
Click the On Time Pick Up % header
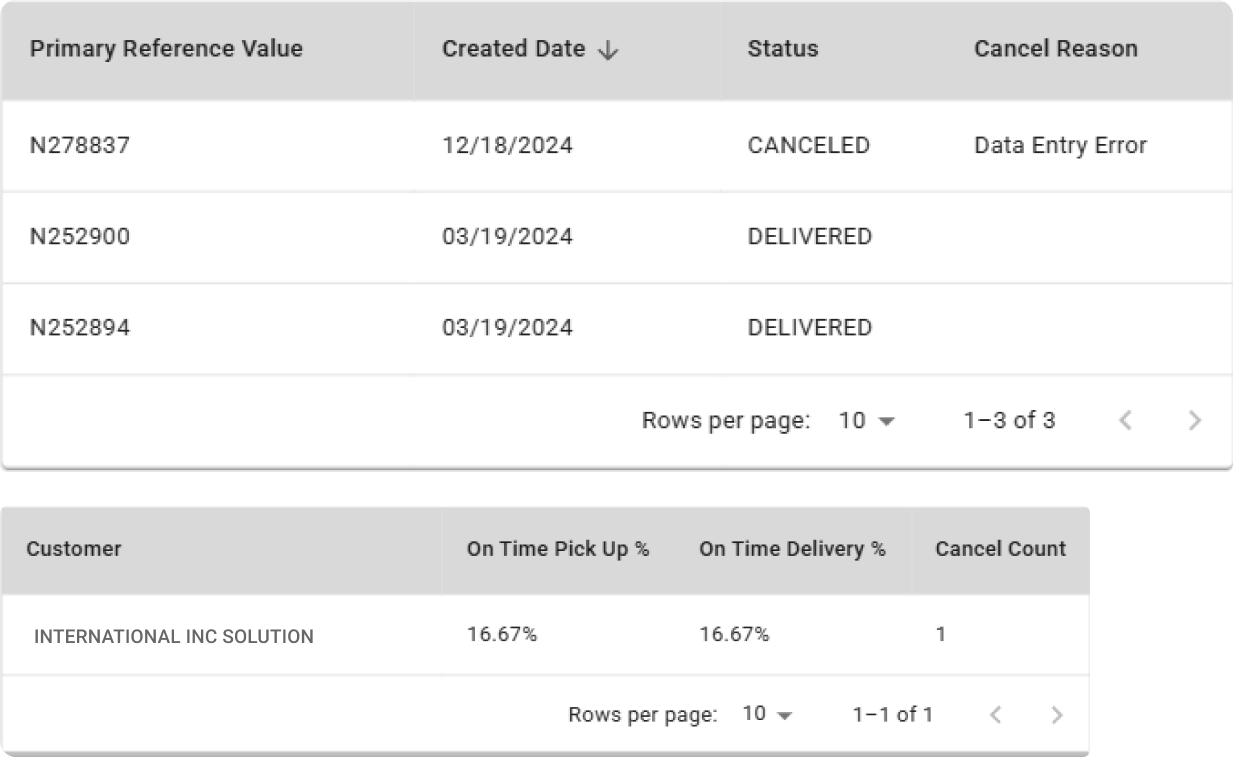tap(557, 549)
